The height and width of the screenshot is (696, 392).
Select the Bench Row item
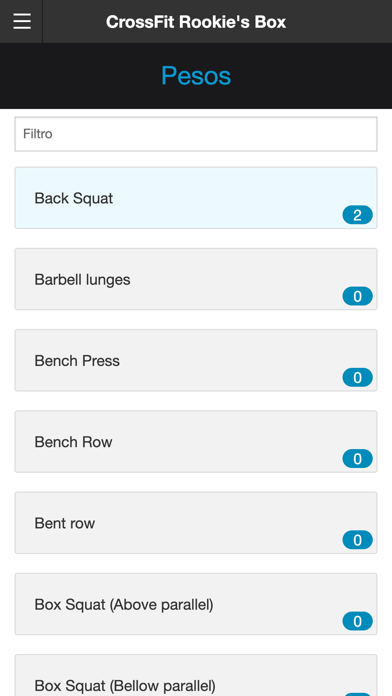pos(196,442)
